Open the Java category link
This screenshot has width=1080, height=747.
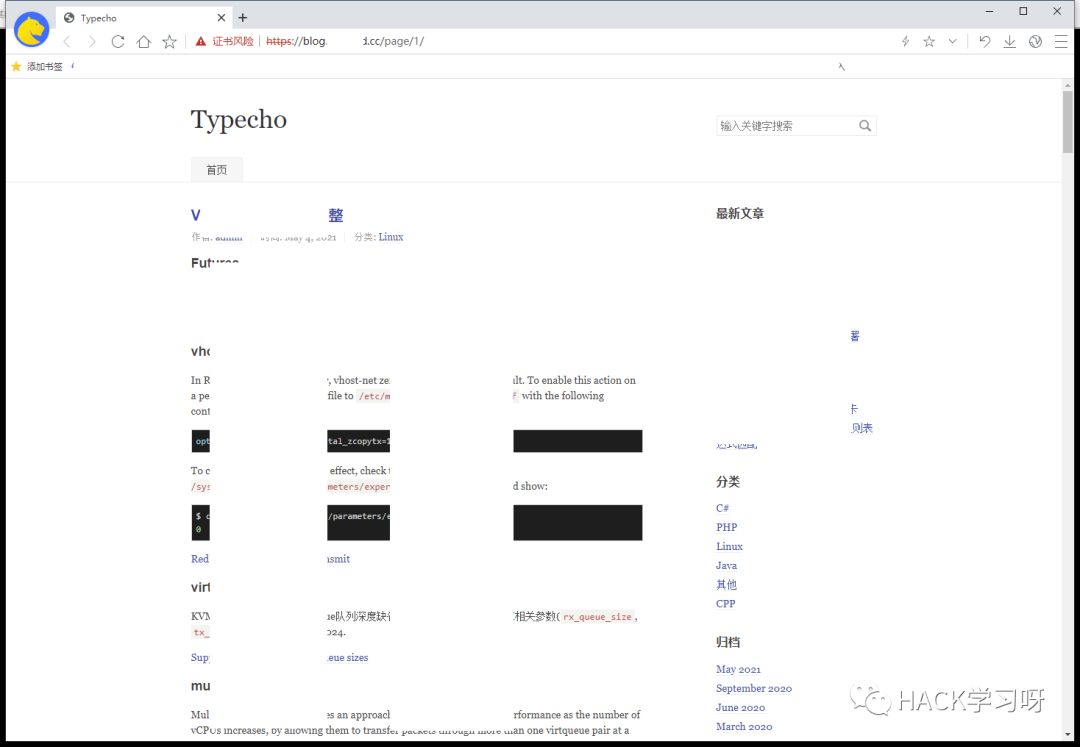pyautogui.click(x=727, y=566)
